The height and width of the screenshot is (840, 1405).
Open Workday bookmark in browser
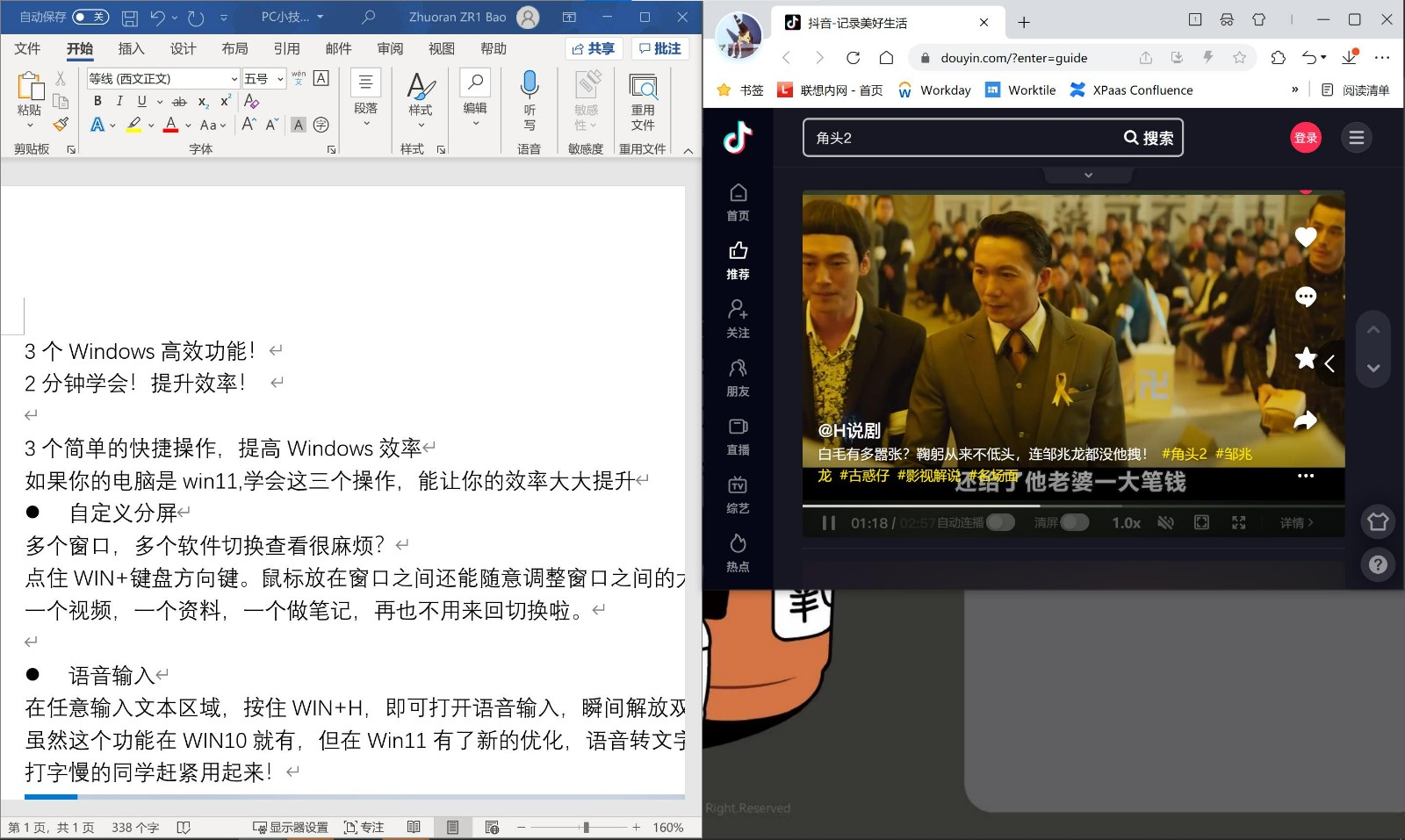[x=934, y=90]
